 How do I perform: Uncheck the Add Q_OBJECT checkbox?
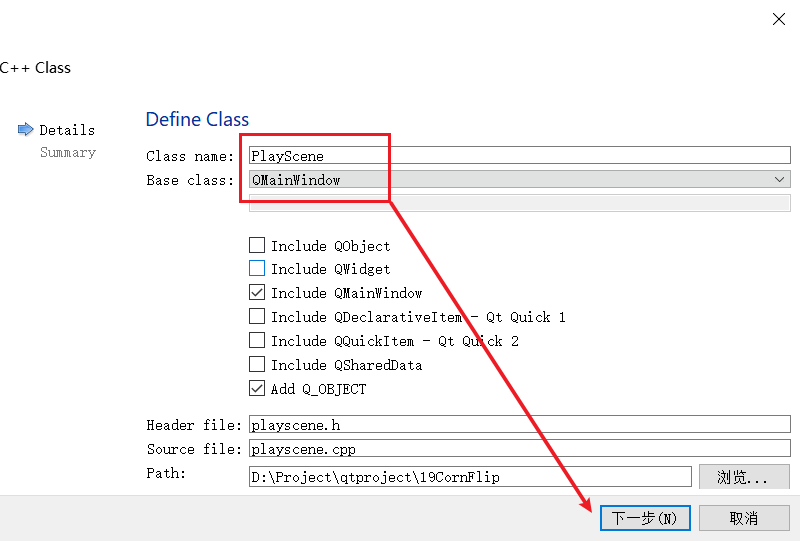coord(257,388)
